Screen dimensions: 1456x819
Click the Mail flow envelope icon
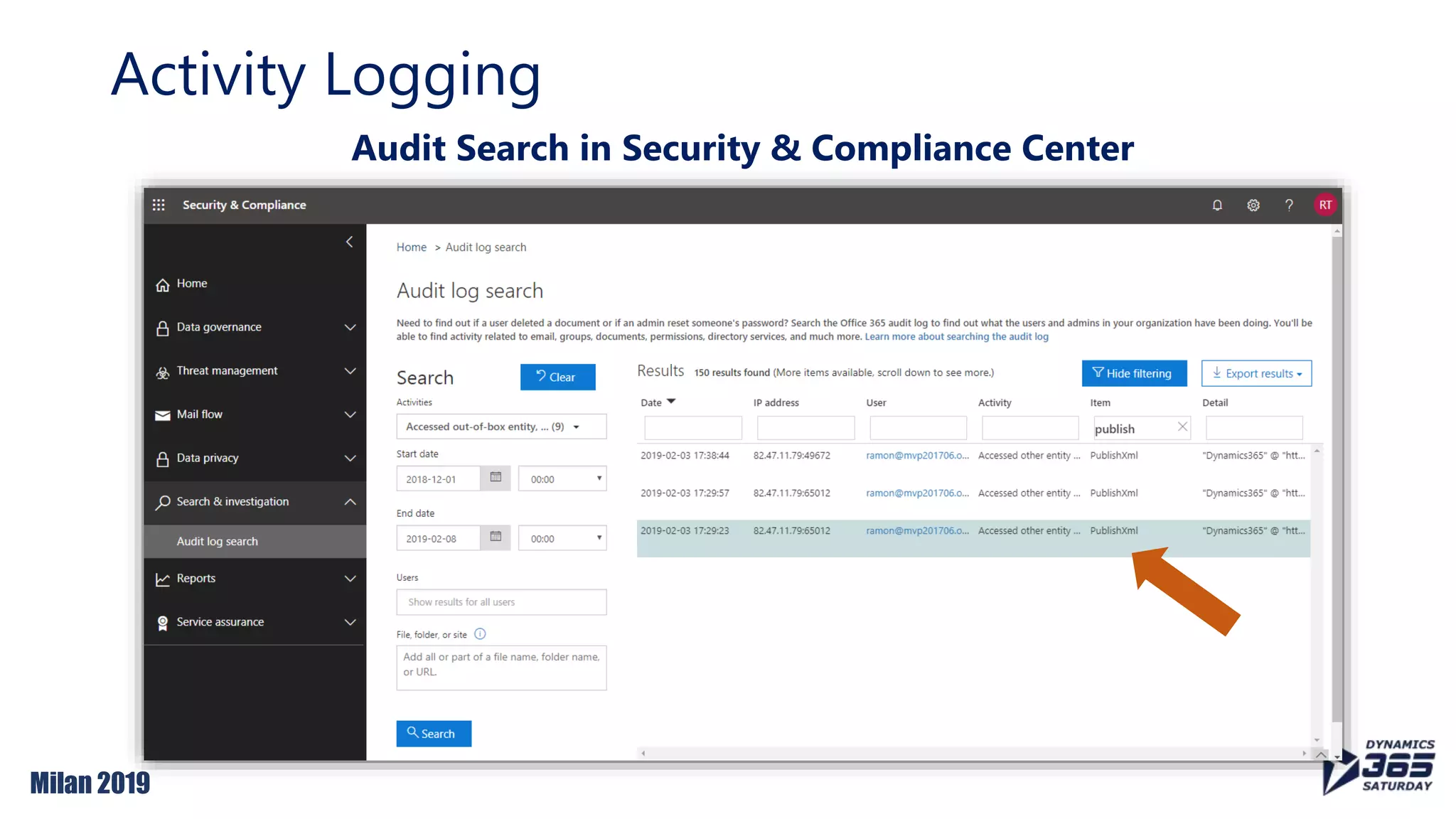(x=163, y=415)
